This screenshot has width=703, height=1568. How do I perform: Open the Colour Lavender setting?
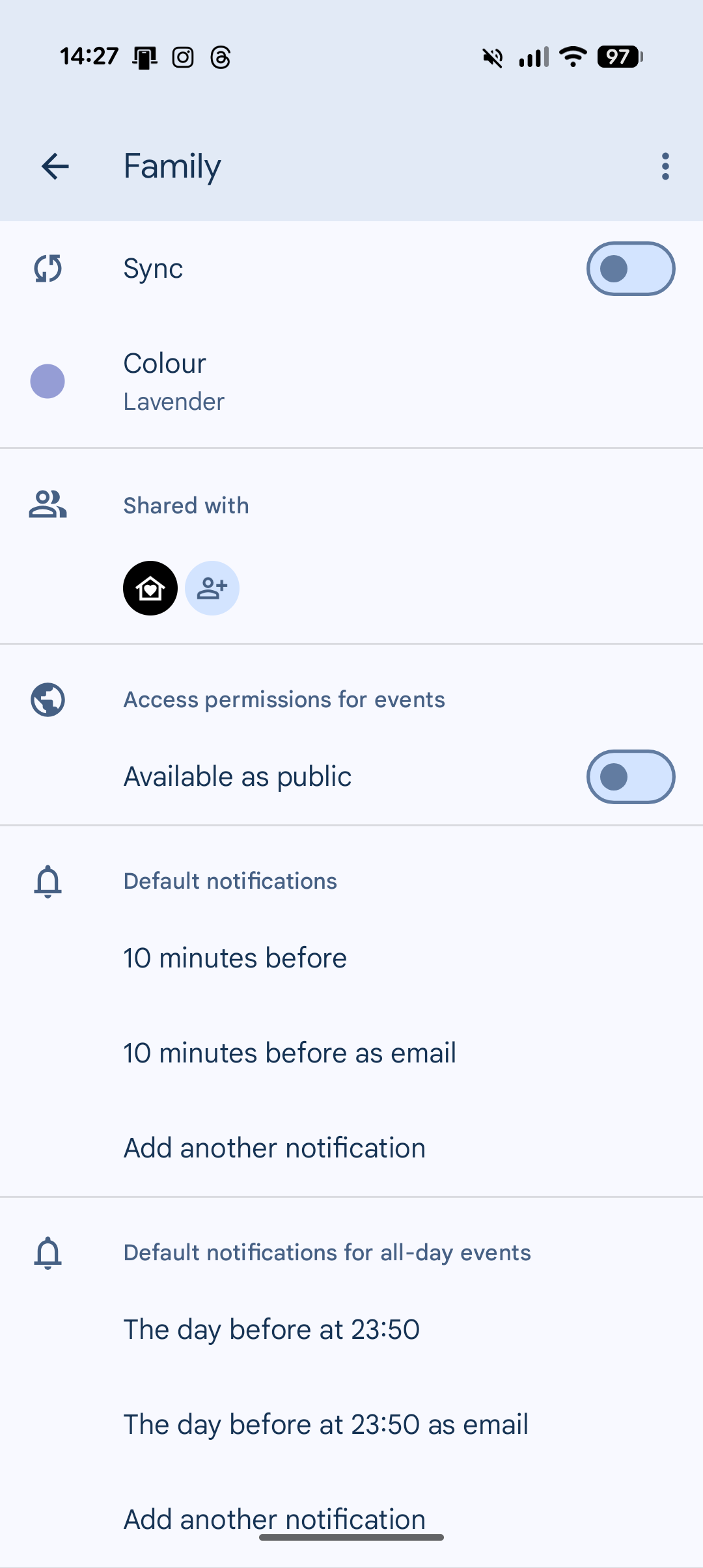pos(174,382)
